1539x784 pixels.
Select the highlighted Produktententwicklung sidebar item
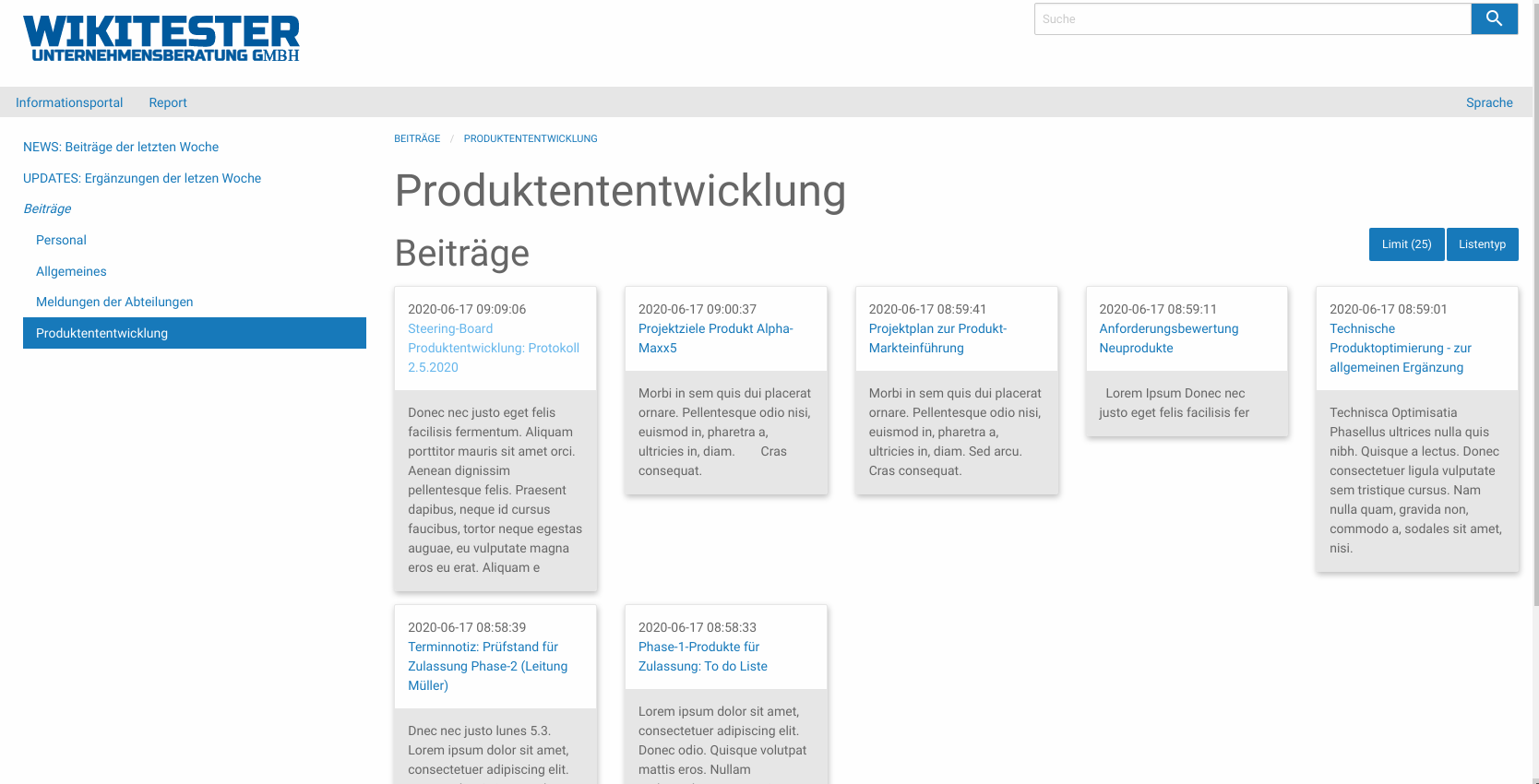pyautogui.click(x=194, y=333)
